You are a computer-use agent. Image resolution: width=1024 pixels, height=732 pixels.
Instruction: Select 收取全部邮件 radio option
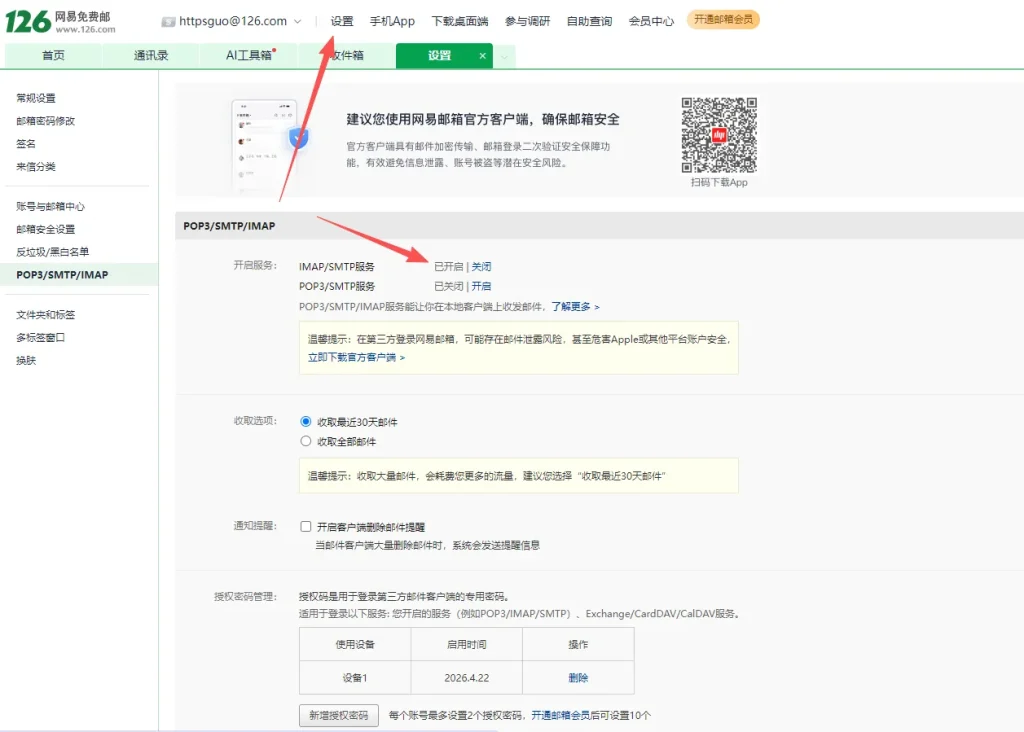click(306, 441)
